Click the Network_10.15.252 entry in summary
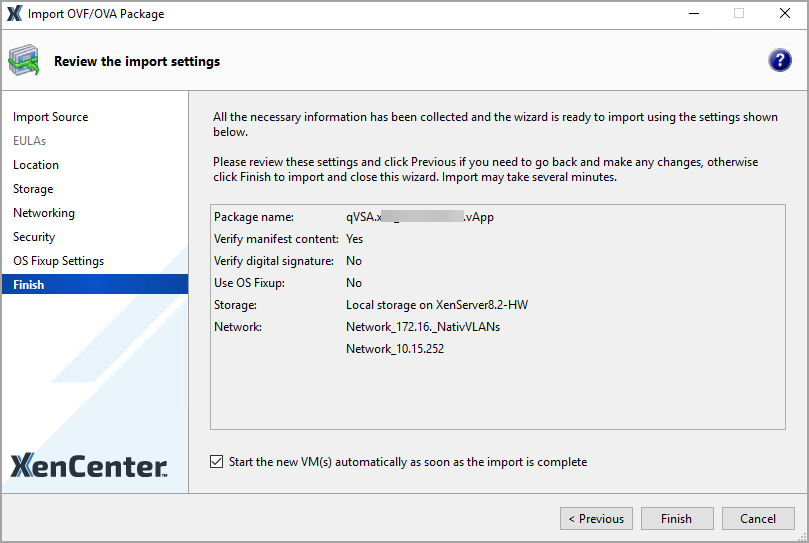The width and height of the screenshot is (809, 543). click(395, 349)
